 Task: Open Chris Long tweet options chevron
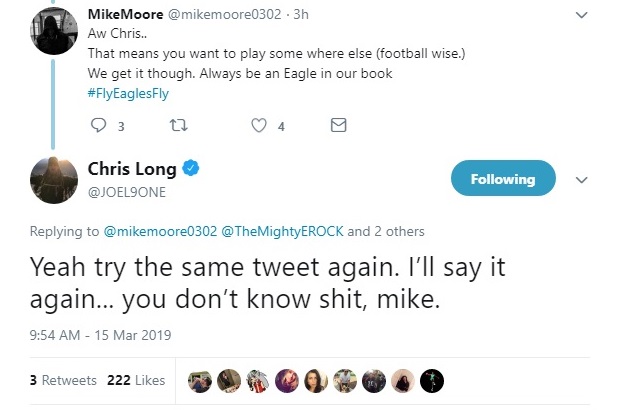coord(582,181)
